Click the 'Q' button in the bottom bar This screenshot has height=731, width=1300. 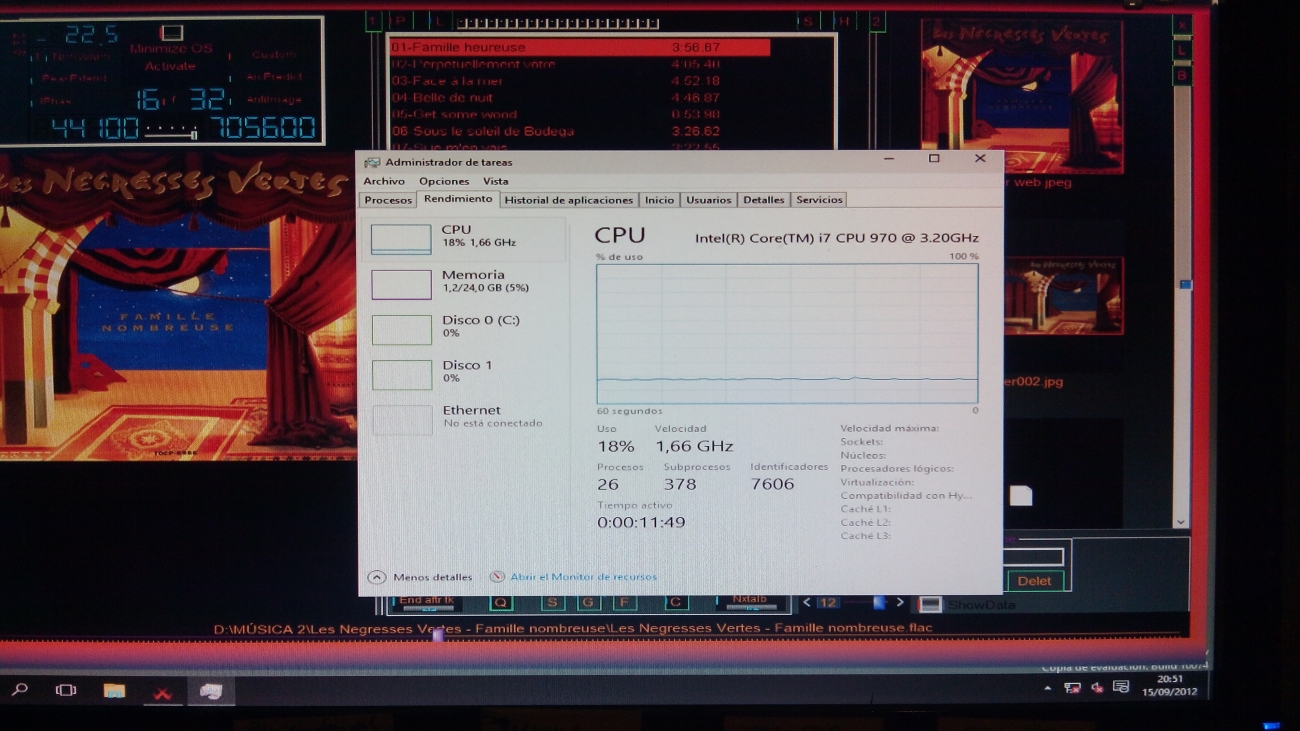click(x=501, y=602)
